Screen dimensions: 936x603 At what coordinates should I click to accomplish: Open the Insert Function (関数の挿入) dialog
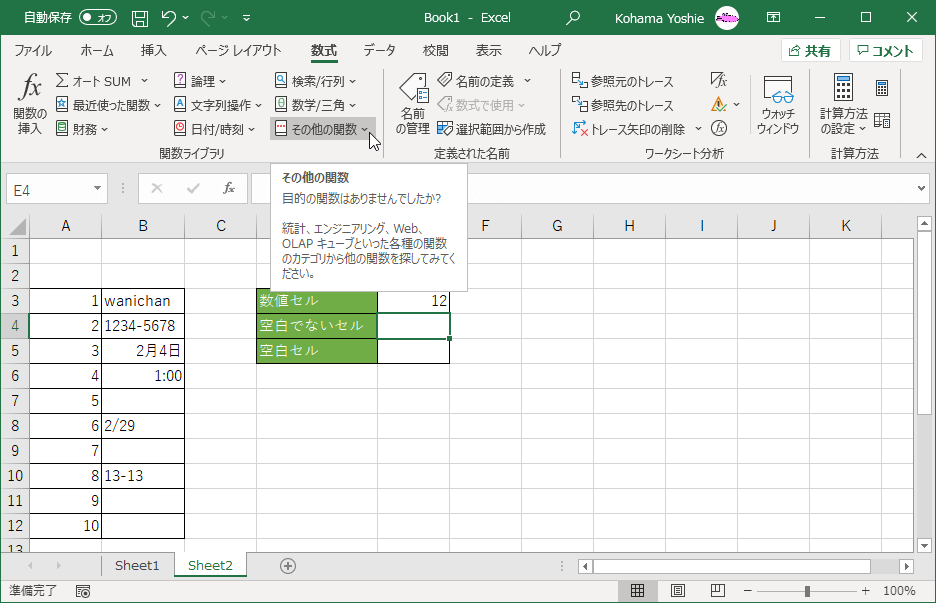pyautogui.click(x=30, y=104)
